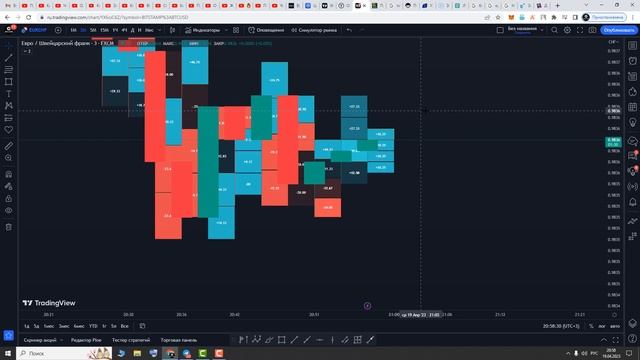Open chart settings gear icon
The height and width of the screenshot is (360, 640).
click(567, 30)
